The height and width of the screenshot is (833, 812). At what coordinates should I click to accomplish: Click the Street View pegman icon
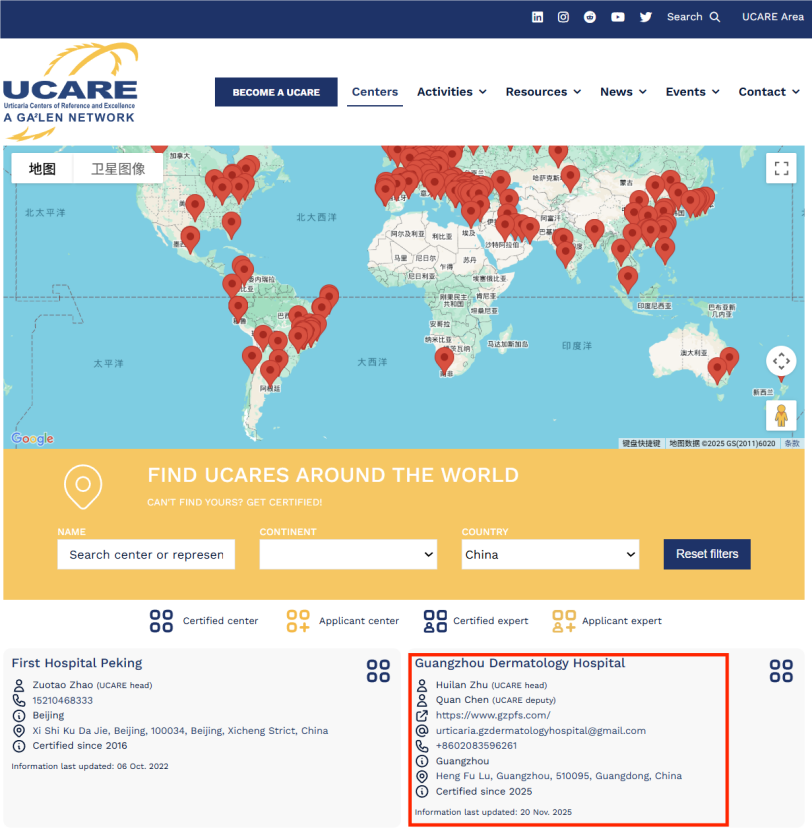click(x=781, y=415)
